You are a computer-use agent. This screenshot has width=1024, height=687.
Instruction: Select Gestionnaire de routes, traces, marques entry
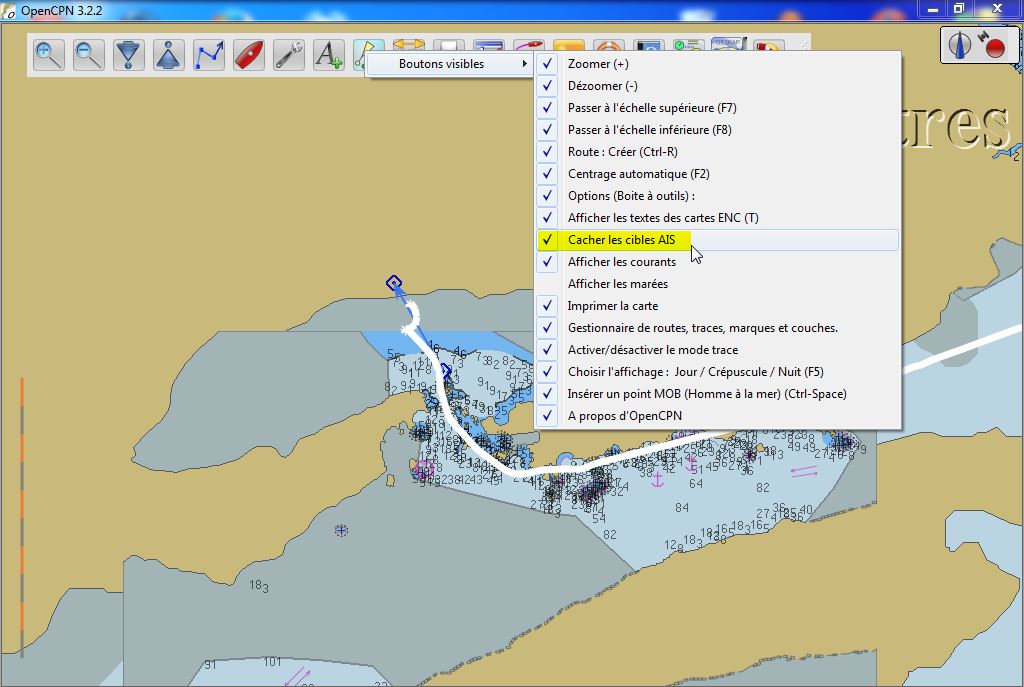coord(717,328)
